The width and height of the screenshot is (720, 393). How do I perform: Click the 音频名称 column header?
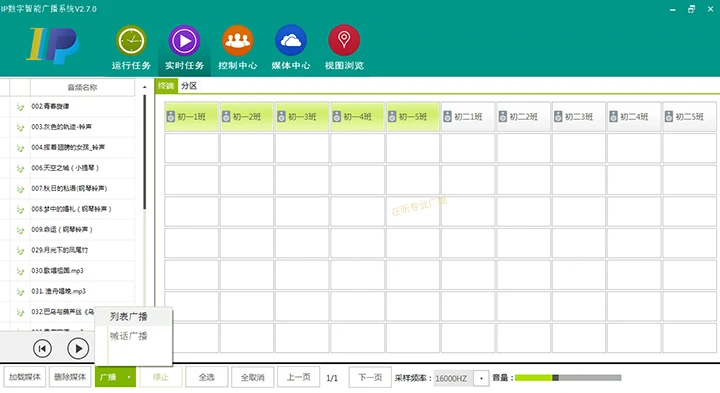tap(82, 87)
